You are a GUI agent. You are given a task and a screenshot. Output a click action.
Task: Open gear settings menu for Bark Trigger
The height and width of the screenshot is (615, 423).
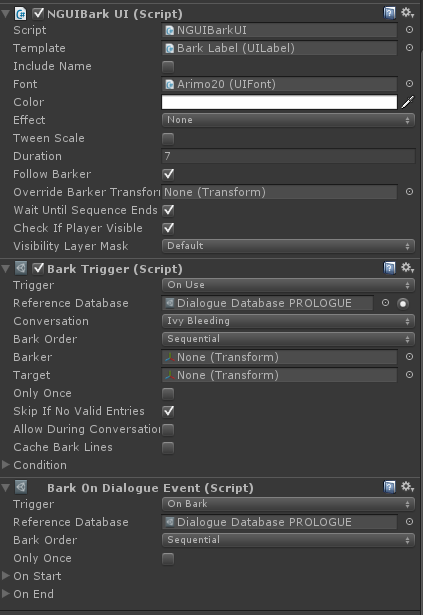click(x=407, y=268)
